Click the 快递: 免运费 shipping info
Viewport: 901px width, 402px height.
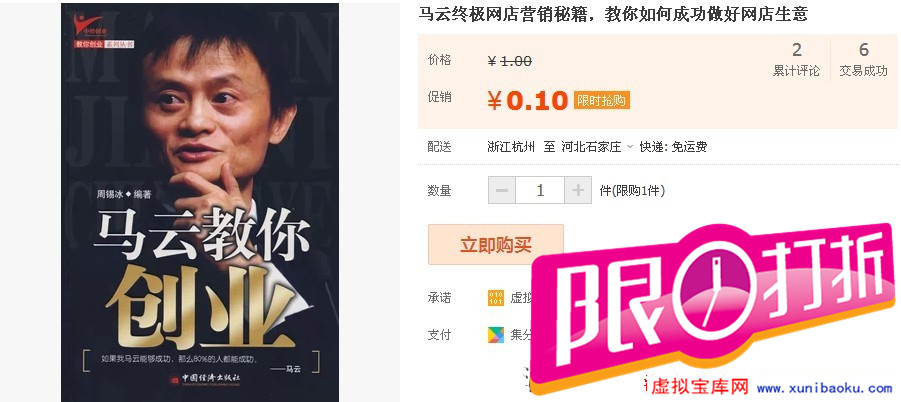tap(673, 146)
